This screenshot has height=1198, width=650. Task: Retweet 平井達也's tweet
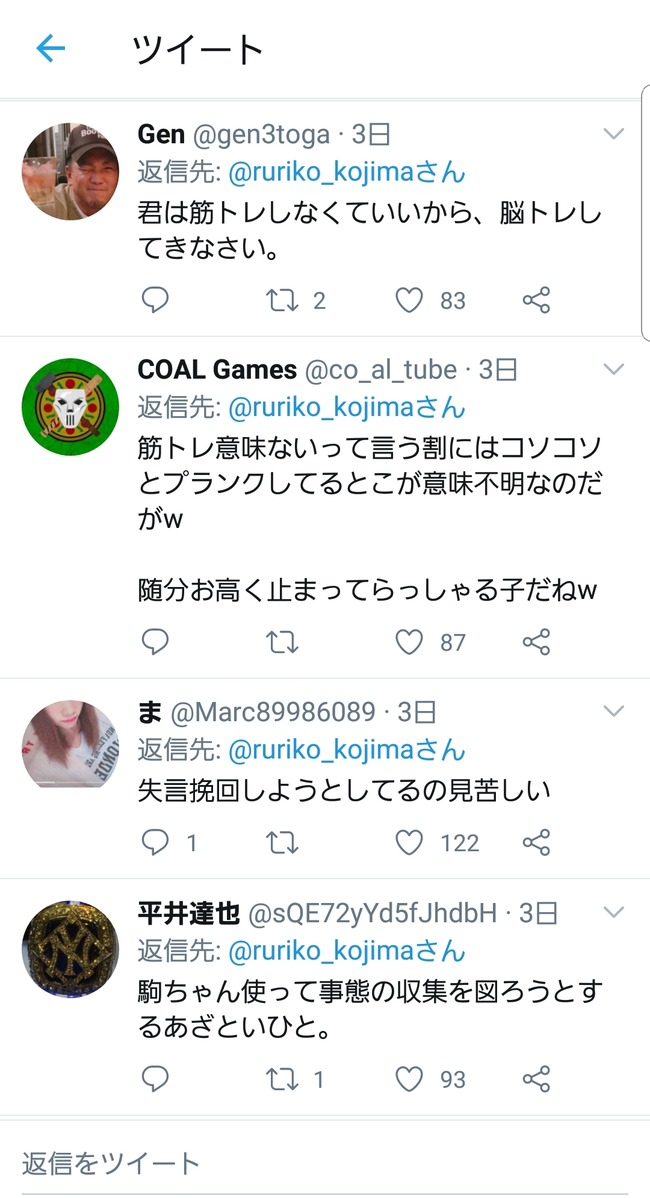tap(282, 1080)
